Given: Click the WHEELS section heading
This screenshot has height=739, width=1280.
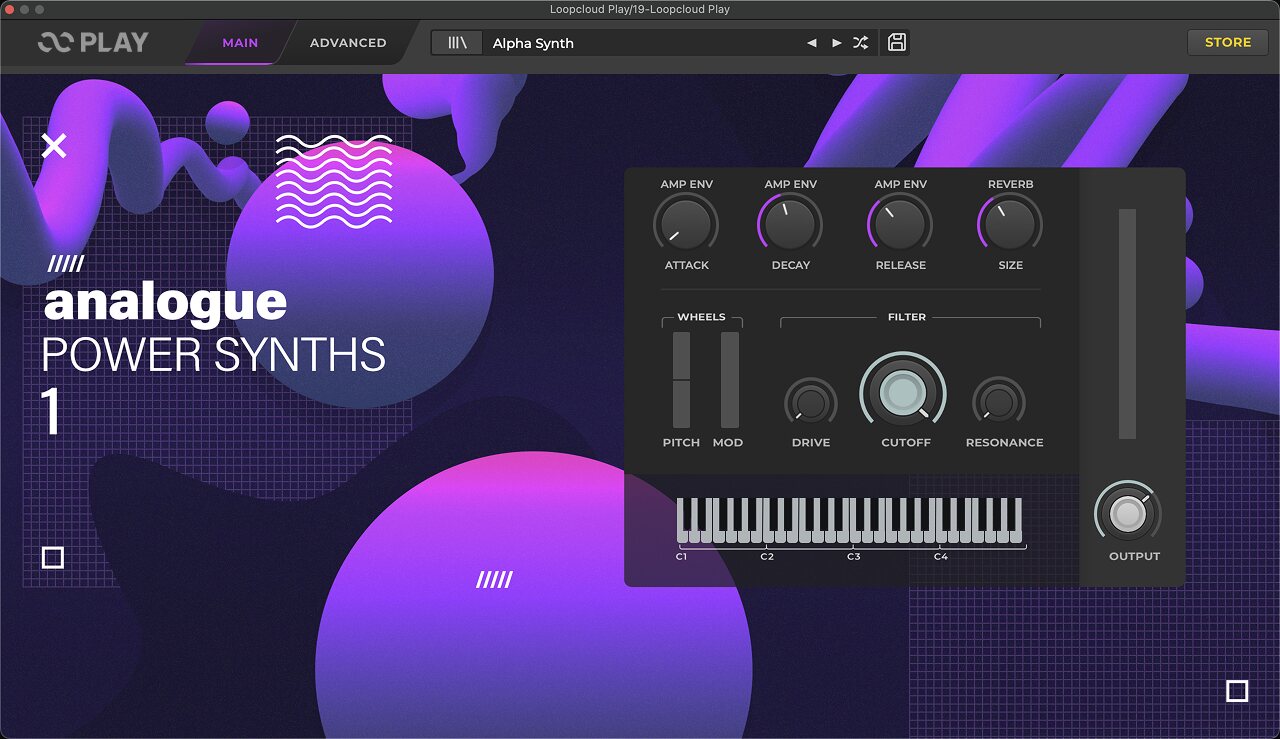Looking at the screenshot, I should 701,317.
